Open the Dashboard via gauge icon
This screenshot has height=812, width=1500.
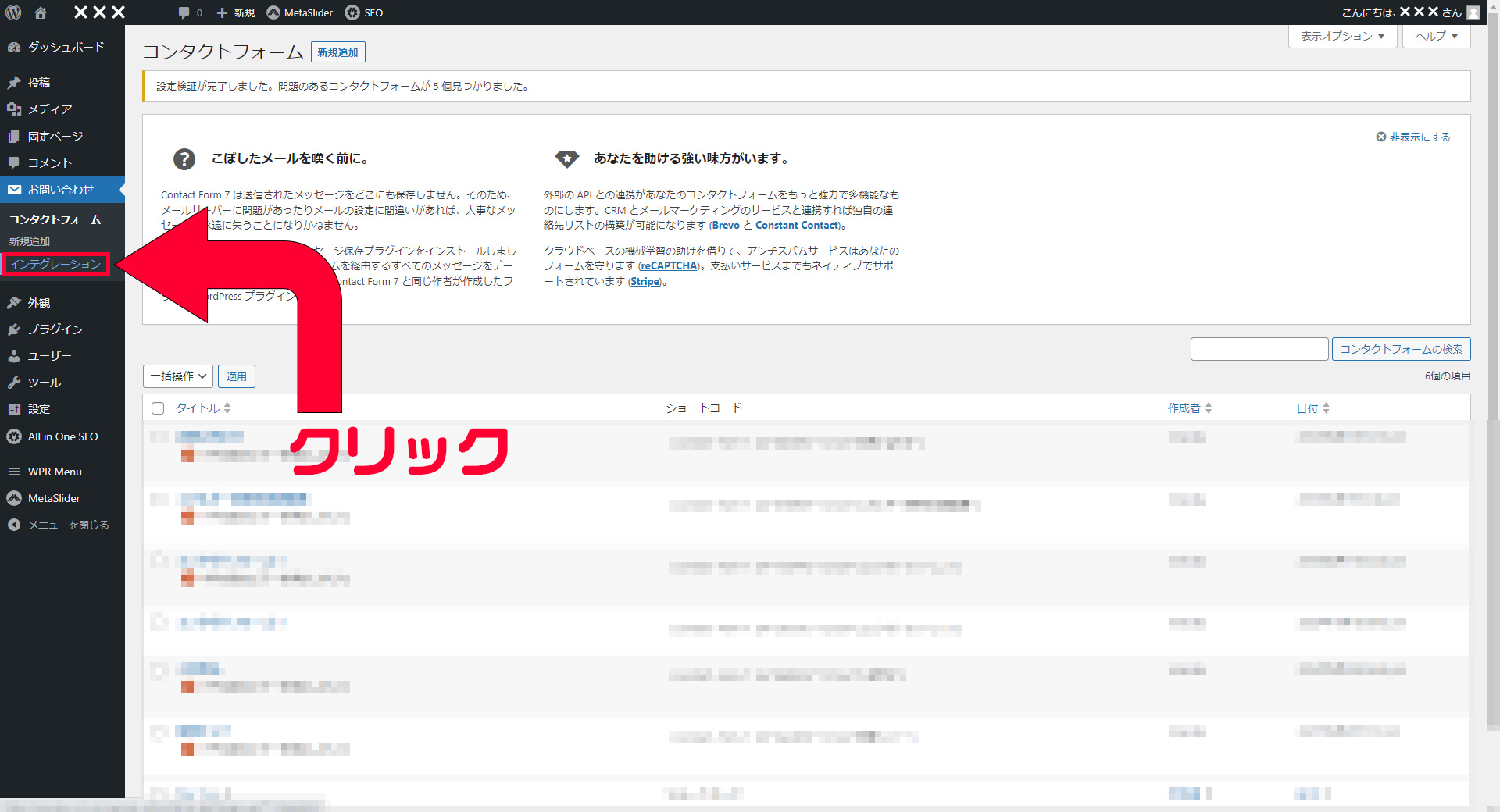[14, 47]
